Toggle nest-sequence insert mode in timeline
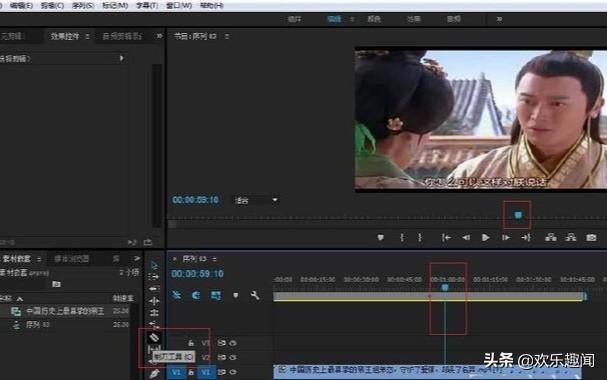Viewport: 607px width, 380px height. [x=177, y=296]
